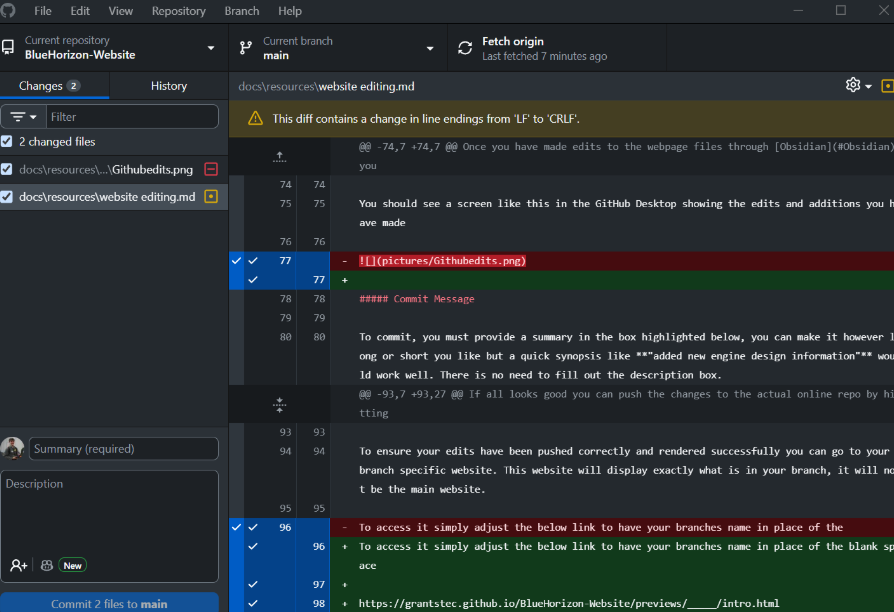Minimize the GitHub Desktop window

pyautogui.click(x=798, y=10)
